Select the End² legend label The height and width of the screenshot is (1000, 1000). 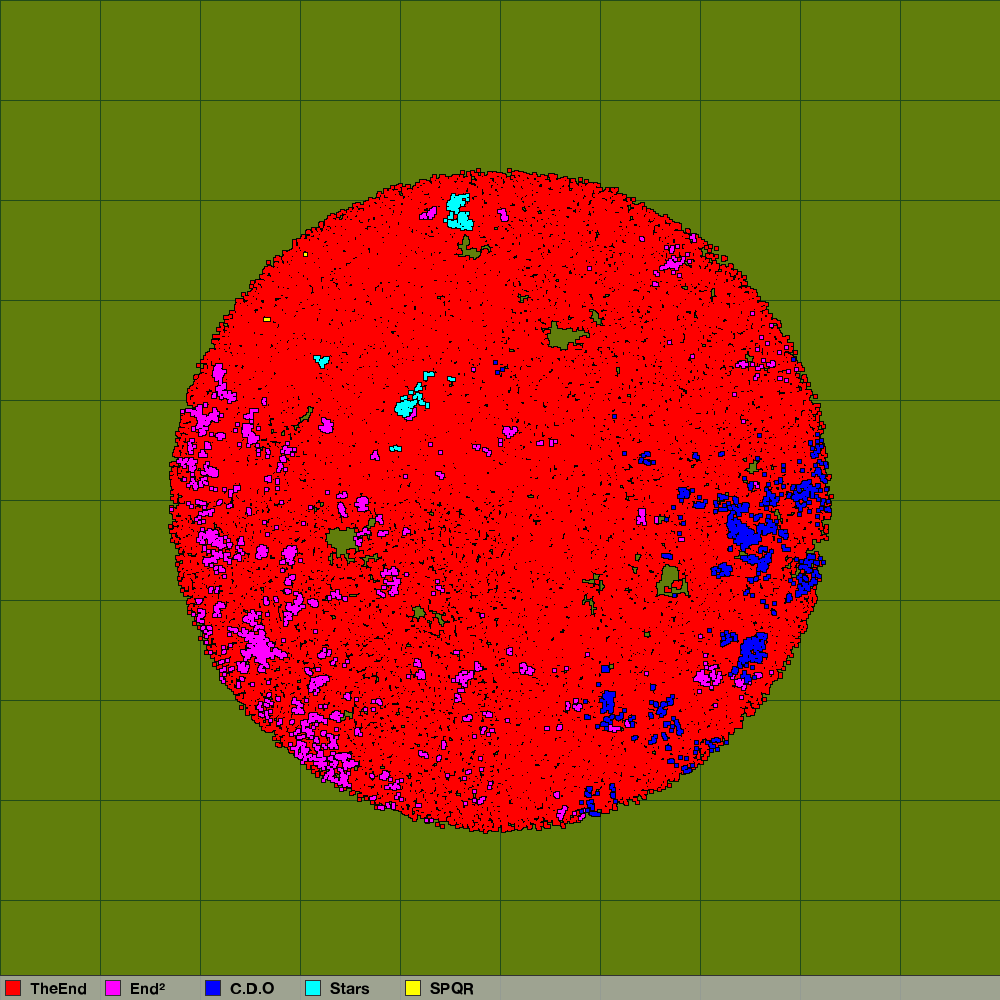click(x=147, y=988)
